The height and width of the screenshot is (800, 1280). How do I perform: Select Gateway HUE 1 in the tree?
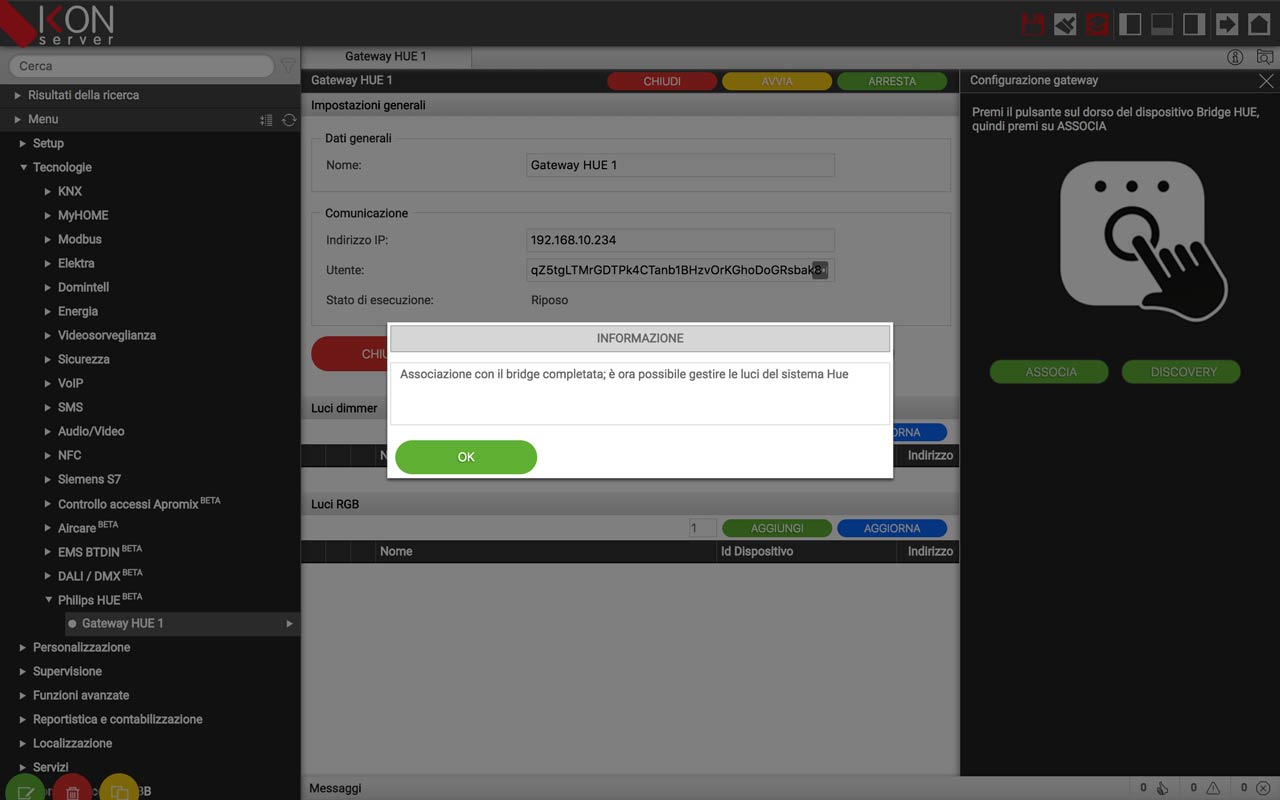pyautogui.click(x=122, y=623)
